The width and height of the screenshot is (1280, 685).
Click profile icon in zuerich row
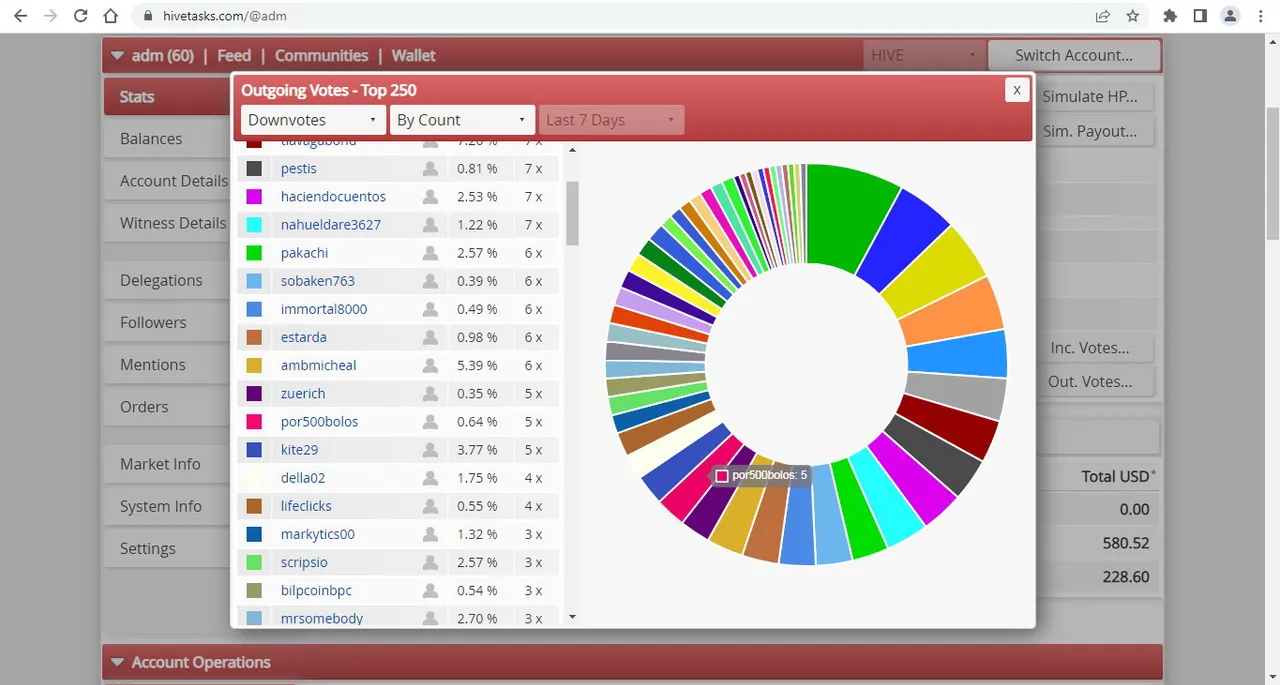pyautogui.click(x=430, y=394)
